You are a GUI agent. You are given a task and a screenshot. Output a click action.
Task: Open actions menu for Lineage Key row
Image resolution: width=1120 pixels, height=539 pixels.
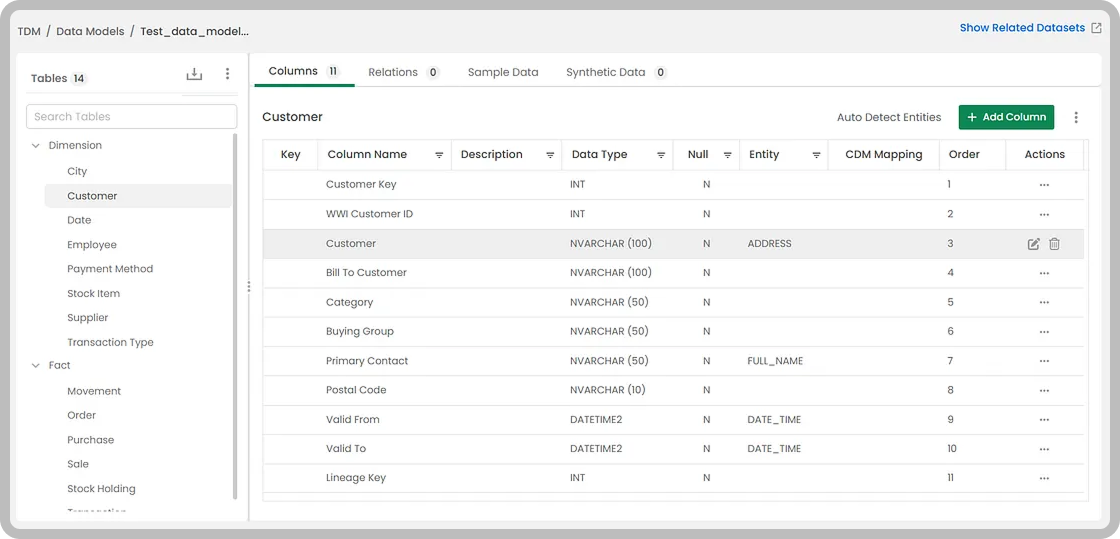click(1044, 478)
